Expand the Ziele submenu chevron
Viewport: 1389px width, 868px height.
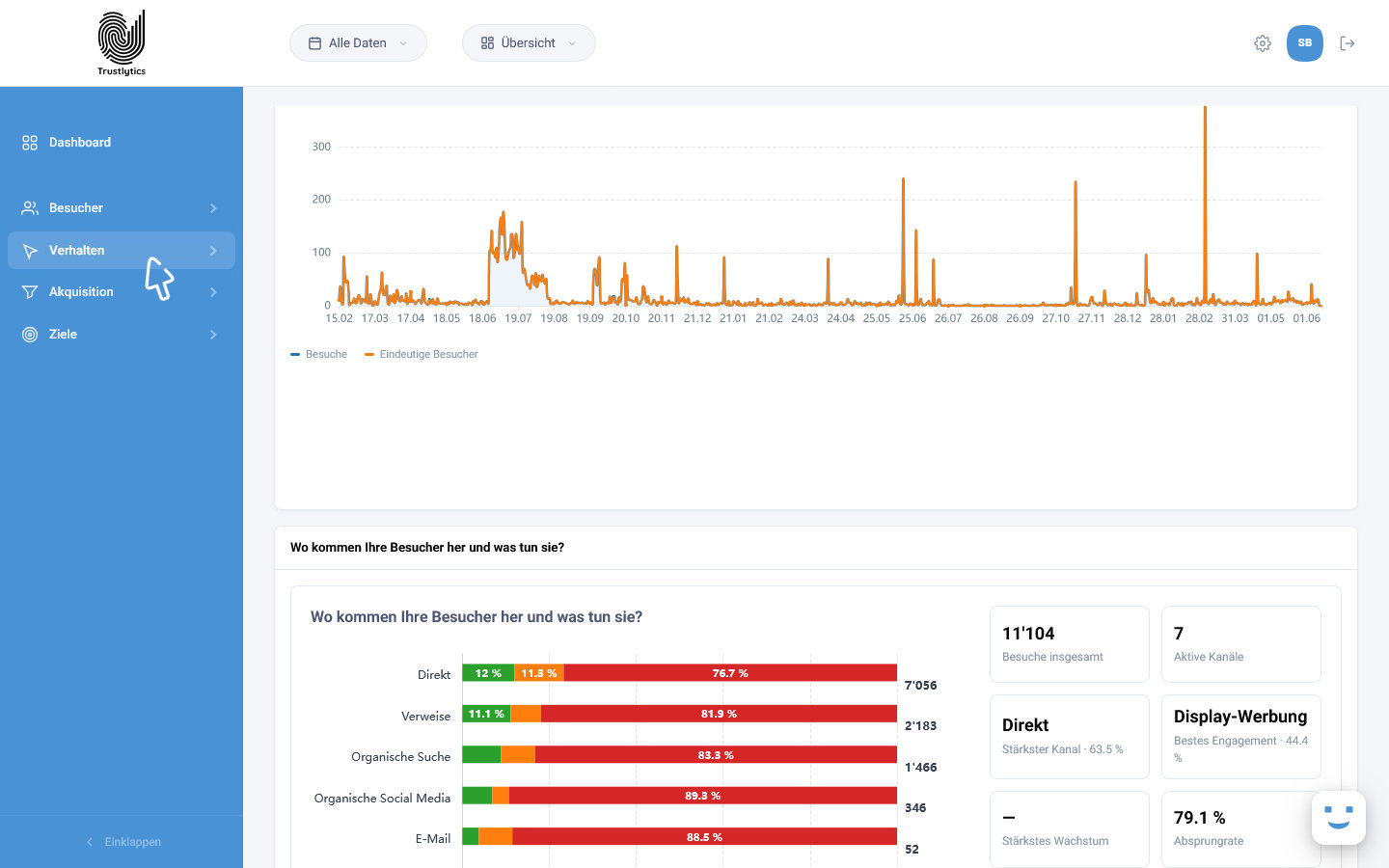213,335
